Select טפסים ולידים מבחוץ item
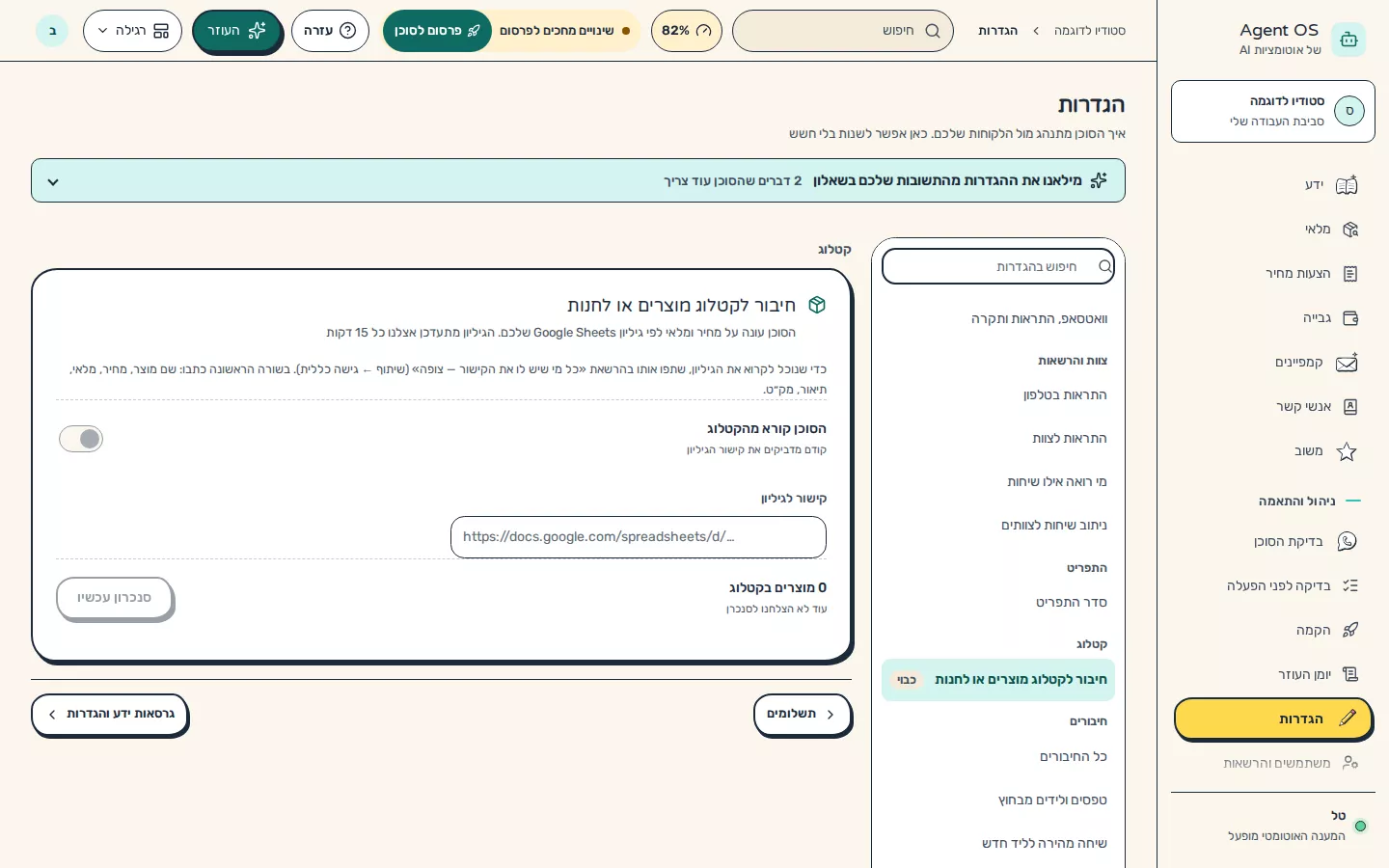The image size is (1389, 868). pyautogui.click(x=998, y=800)
